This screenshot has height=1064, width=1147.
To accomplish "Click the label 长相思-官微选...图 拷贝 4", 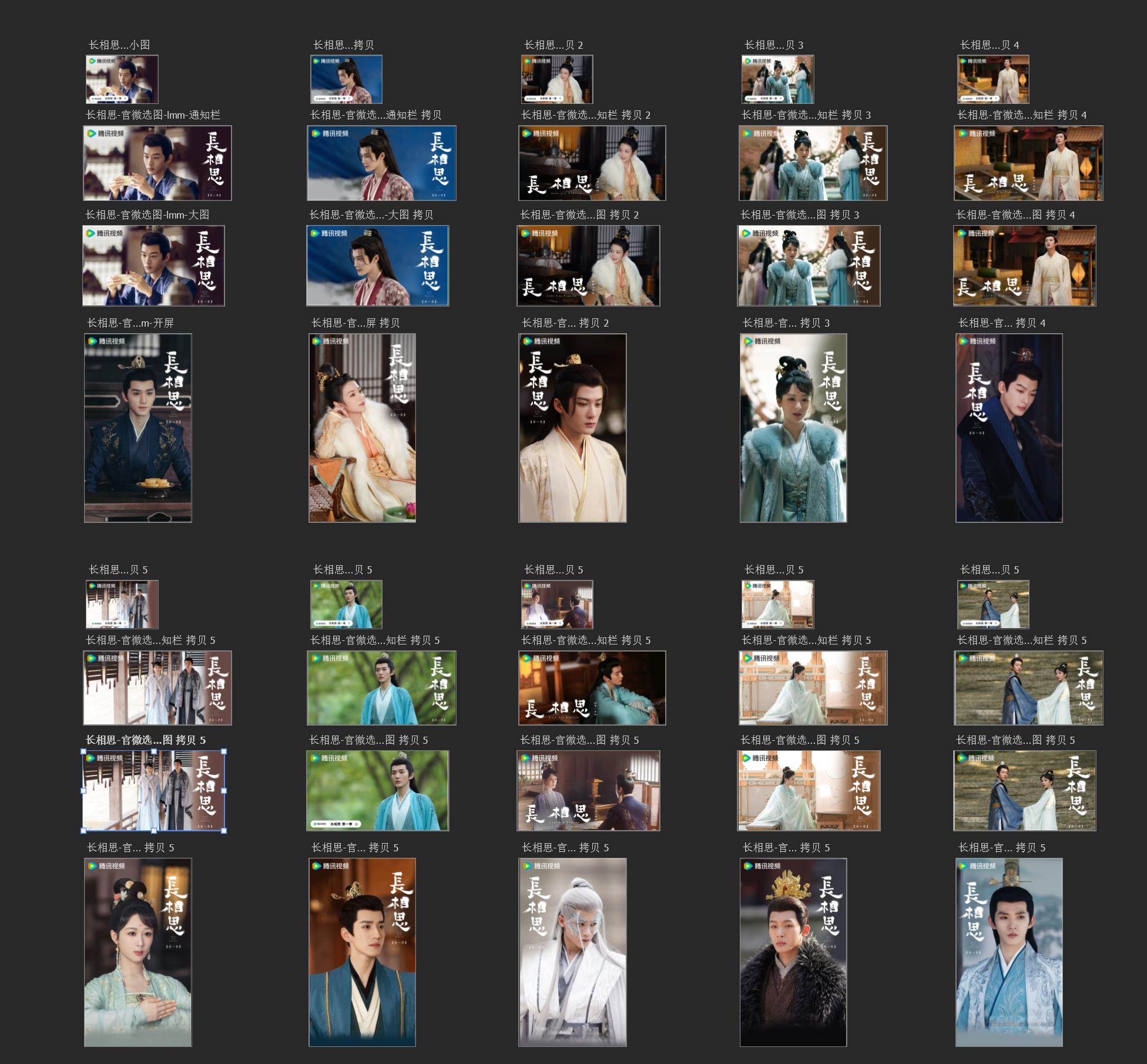I will (x=1015, y=215).
